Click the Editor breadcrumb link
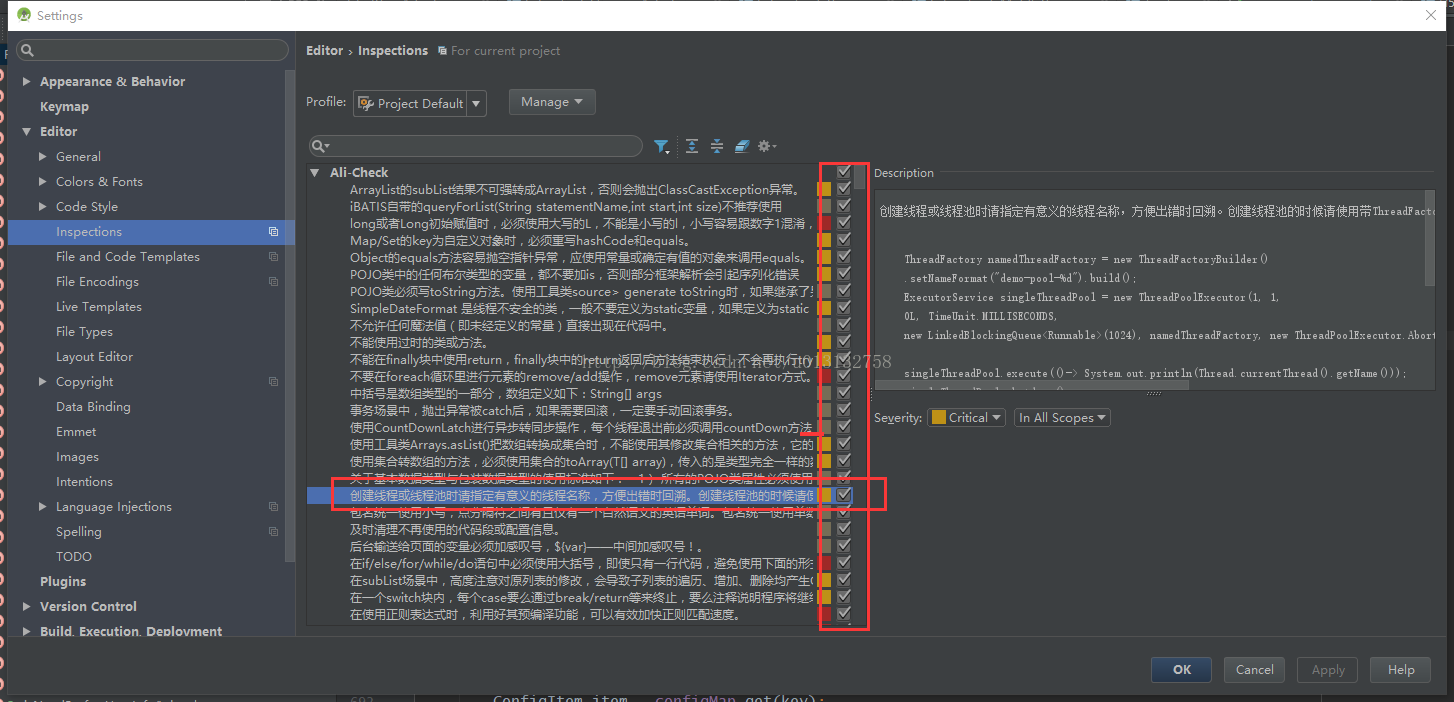 324,51
